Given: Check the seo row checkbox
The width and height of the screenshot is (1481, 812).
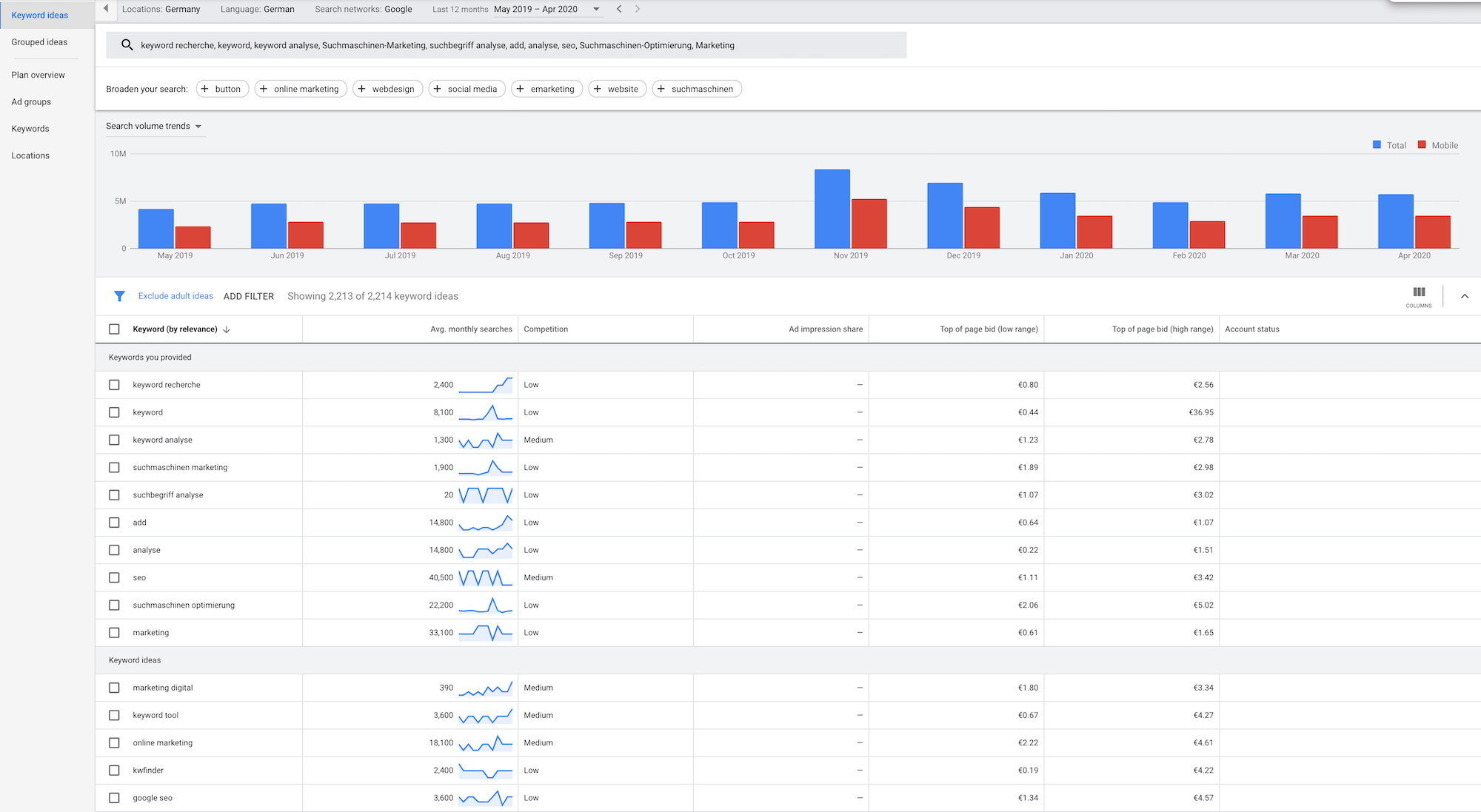Looking at the screenshot, I should 114,577.
